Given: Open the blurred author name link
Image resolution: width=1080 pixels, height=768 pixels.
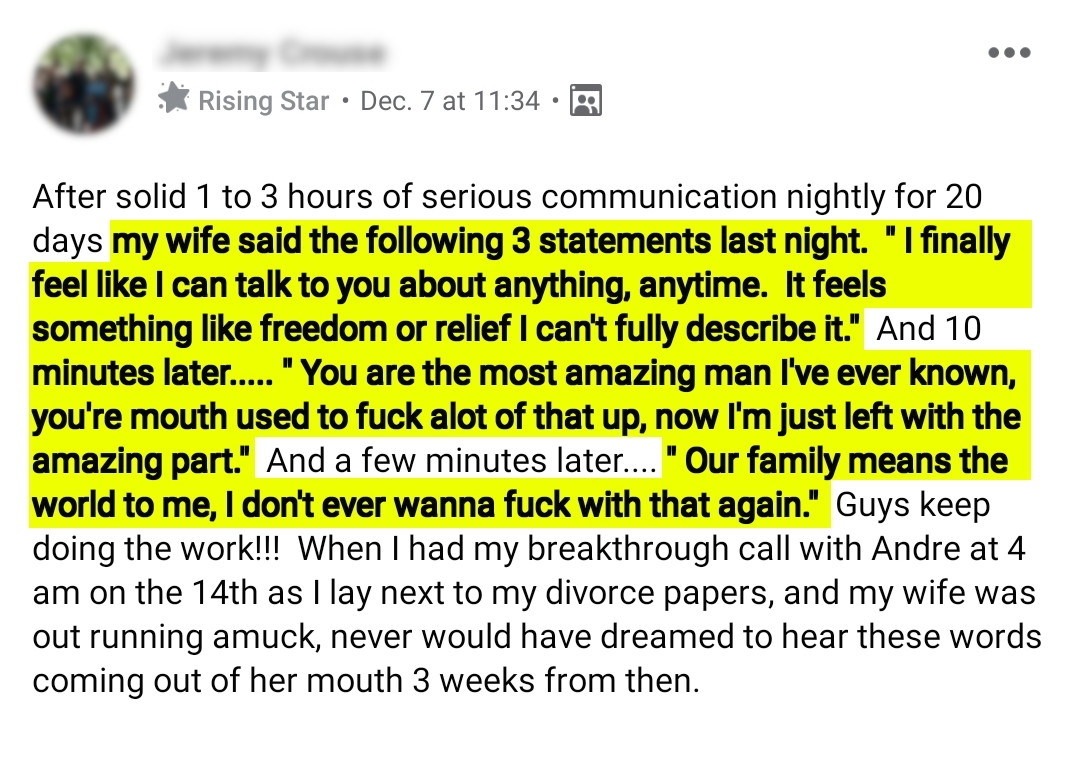Looking at the screenshot, I should (x=272, y=53).
